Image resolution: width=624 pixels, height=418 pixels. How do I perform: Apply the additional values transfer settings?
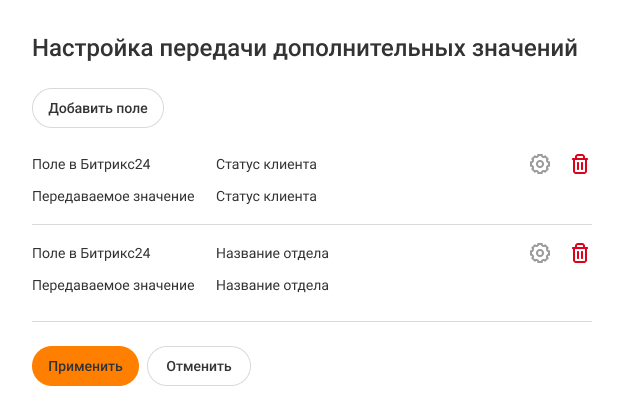pos(85,366)
